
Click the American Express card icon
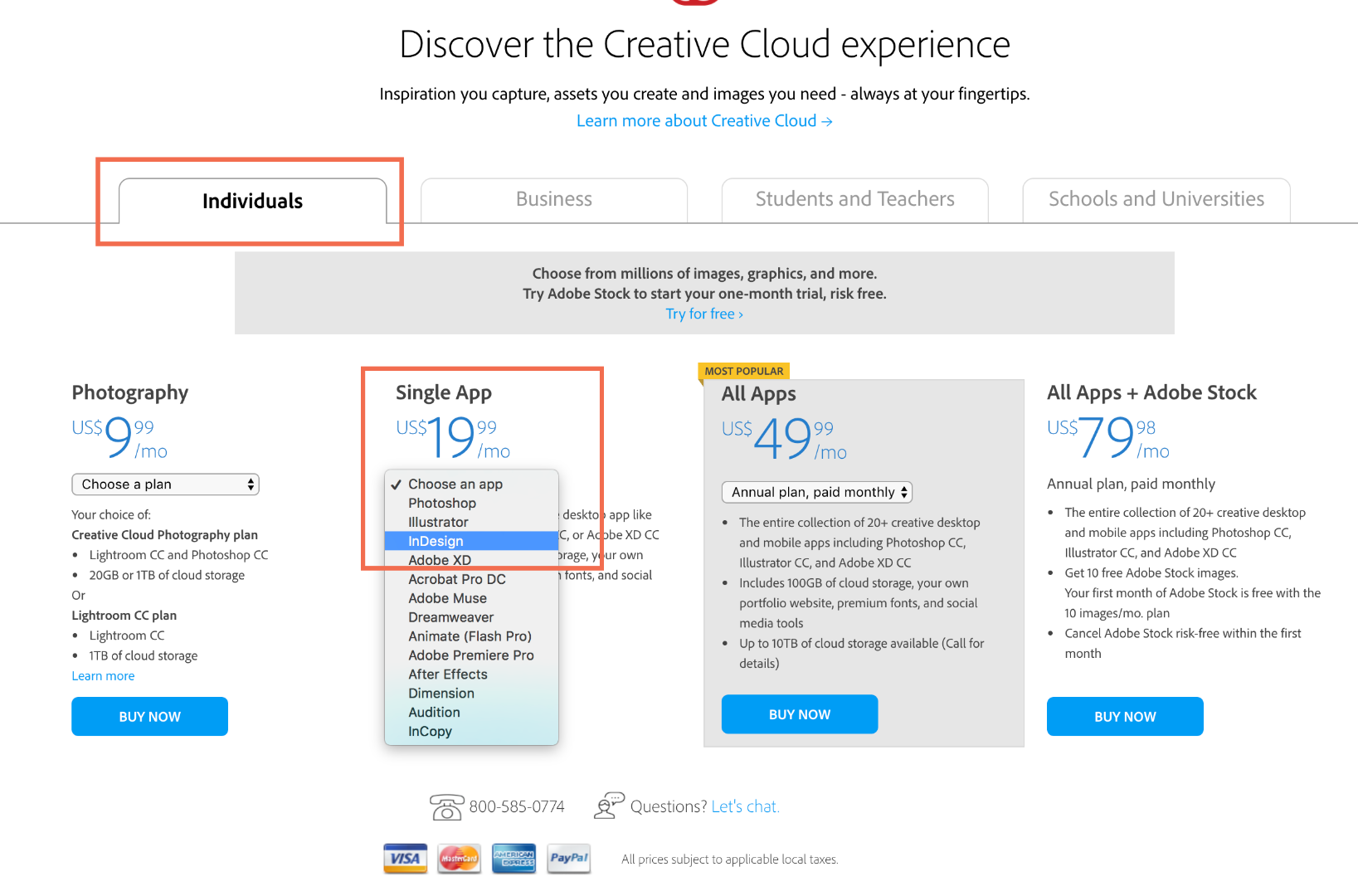(x=514, y=859)
